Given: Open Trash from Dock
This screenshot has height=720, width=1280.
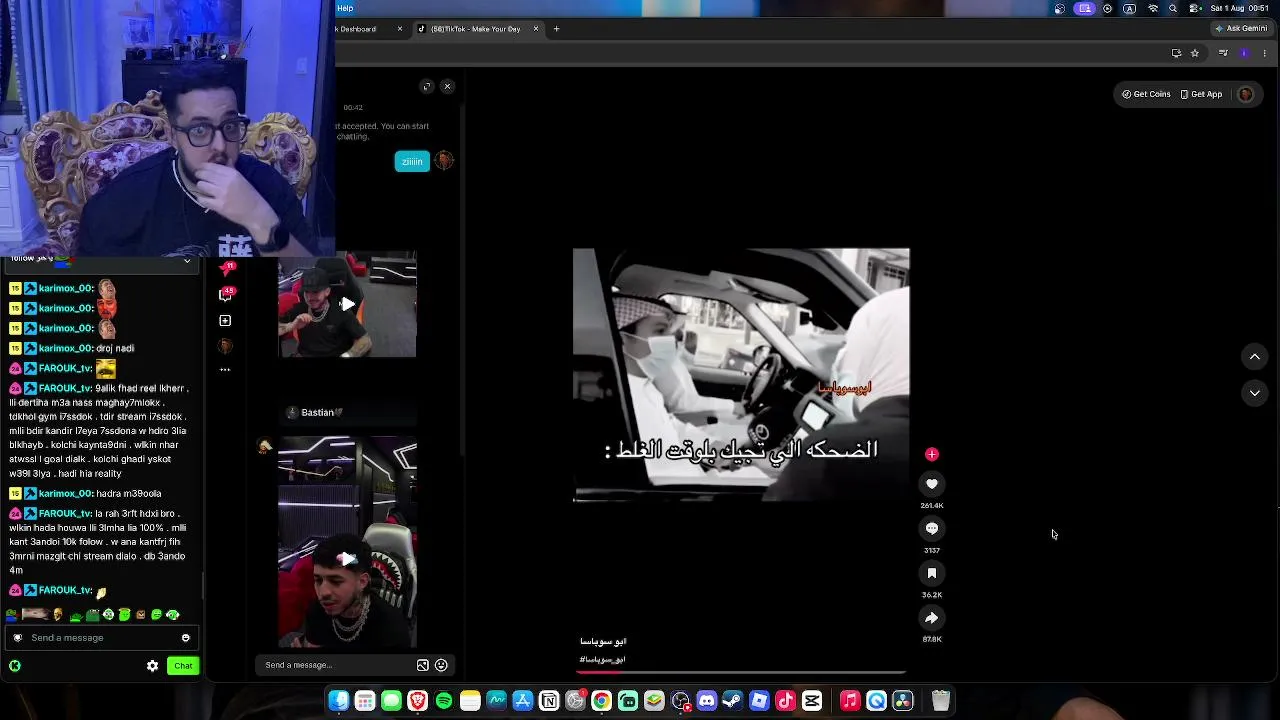Looking at the screenshot, I should pyautogui.click(x=941, y=701).
